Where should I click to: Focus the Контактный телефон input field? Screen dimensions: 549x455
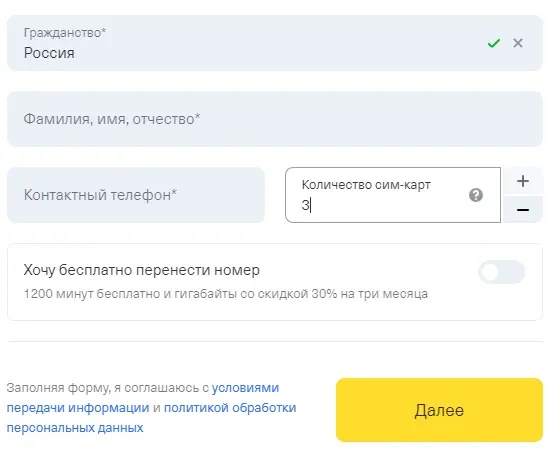[x=136, y=195]
